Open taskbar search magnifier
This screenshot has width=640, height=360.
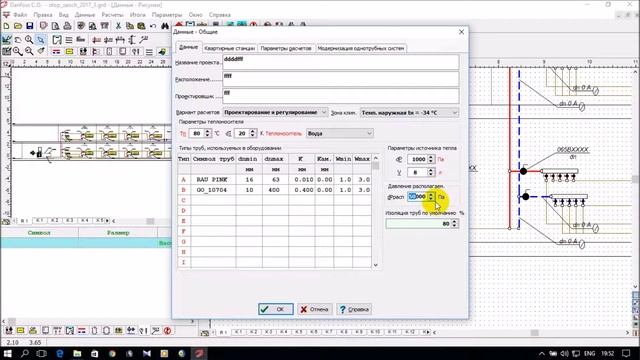click(24, 353)
